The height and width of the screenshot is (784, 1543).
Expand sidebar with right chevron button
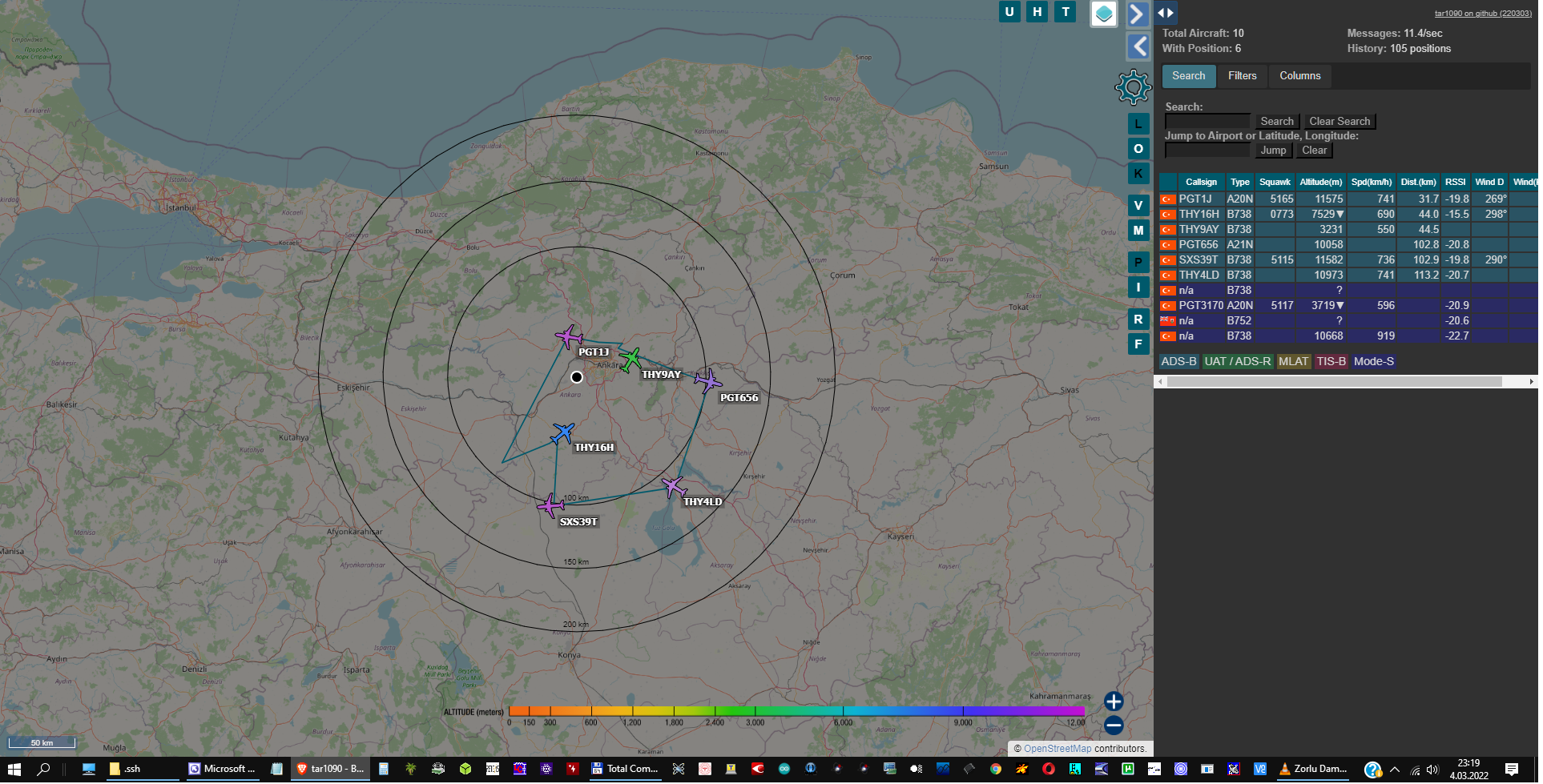pos(1138,14)
